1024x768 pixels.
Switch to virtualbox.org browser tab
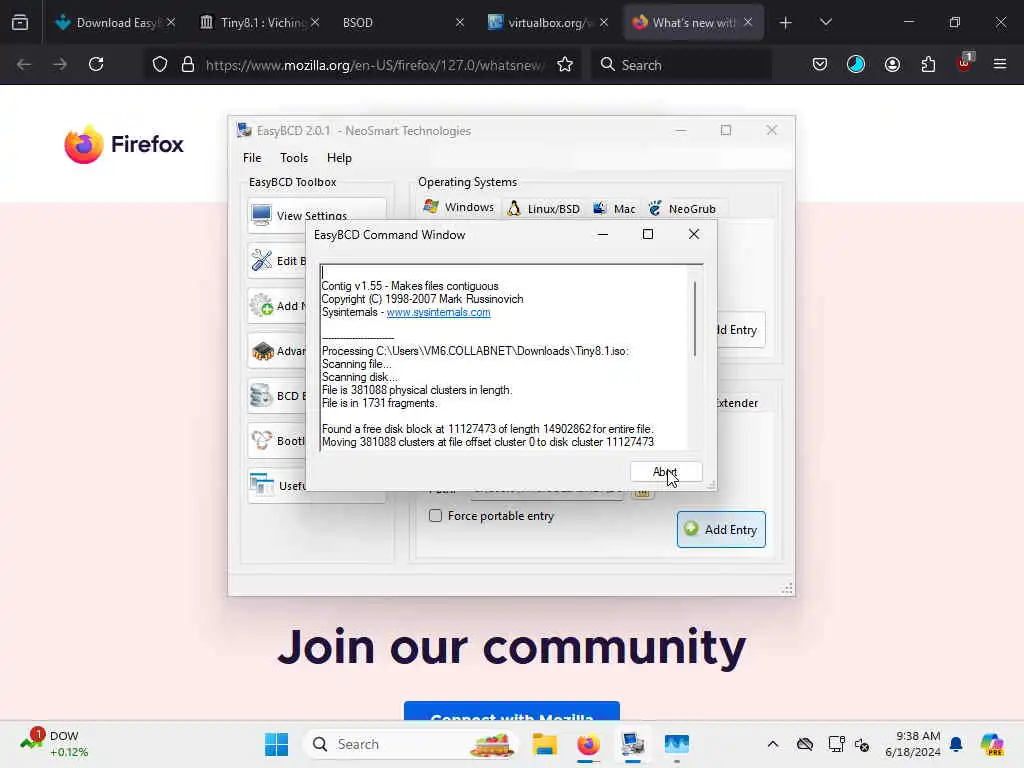point(547,22)
